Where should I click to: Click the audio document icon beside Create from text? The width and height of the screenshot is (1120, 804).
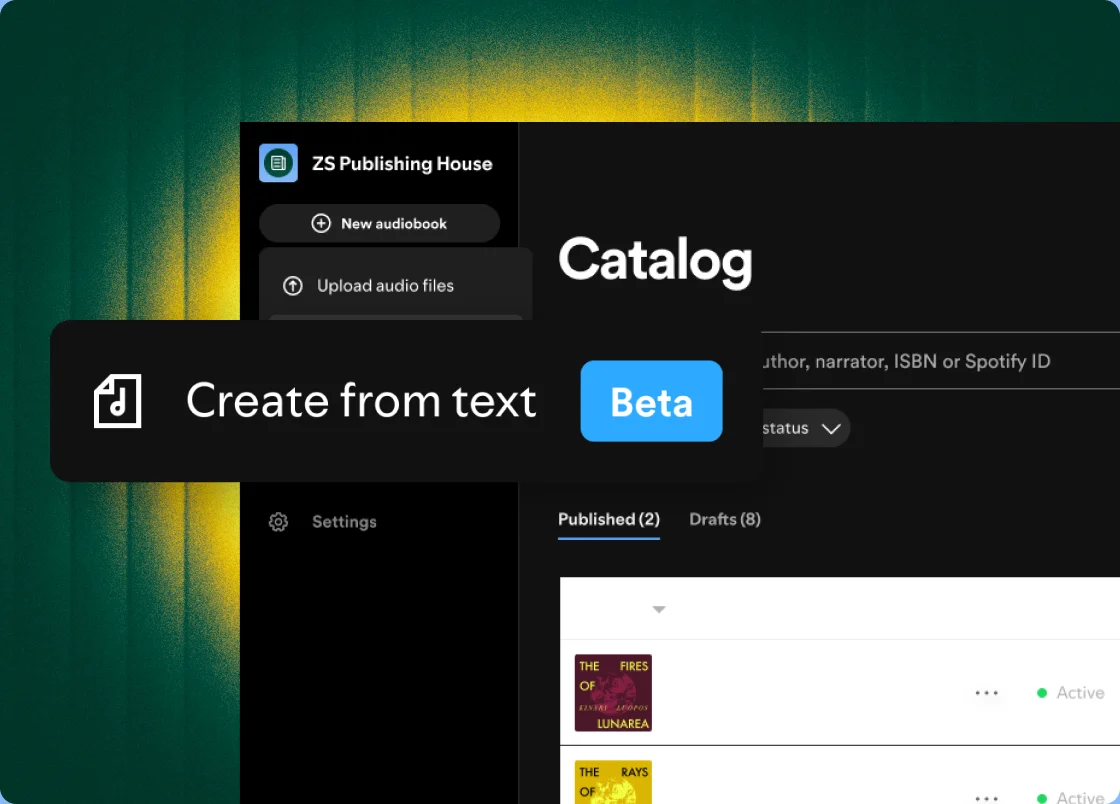click(x=118, y=401)
